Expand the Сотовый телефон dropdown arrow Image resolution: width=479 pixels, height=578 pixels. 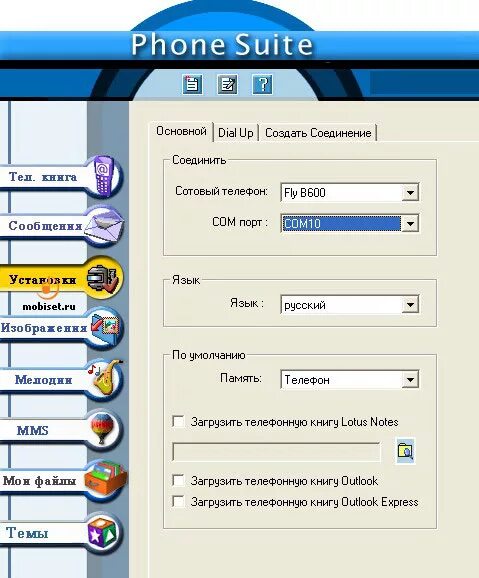pos(410,192)
